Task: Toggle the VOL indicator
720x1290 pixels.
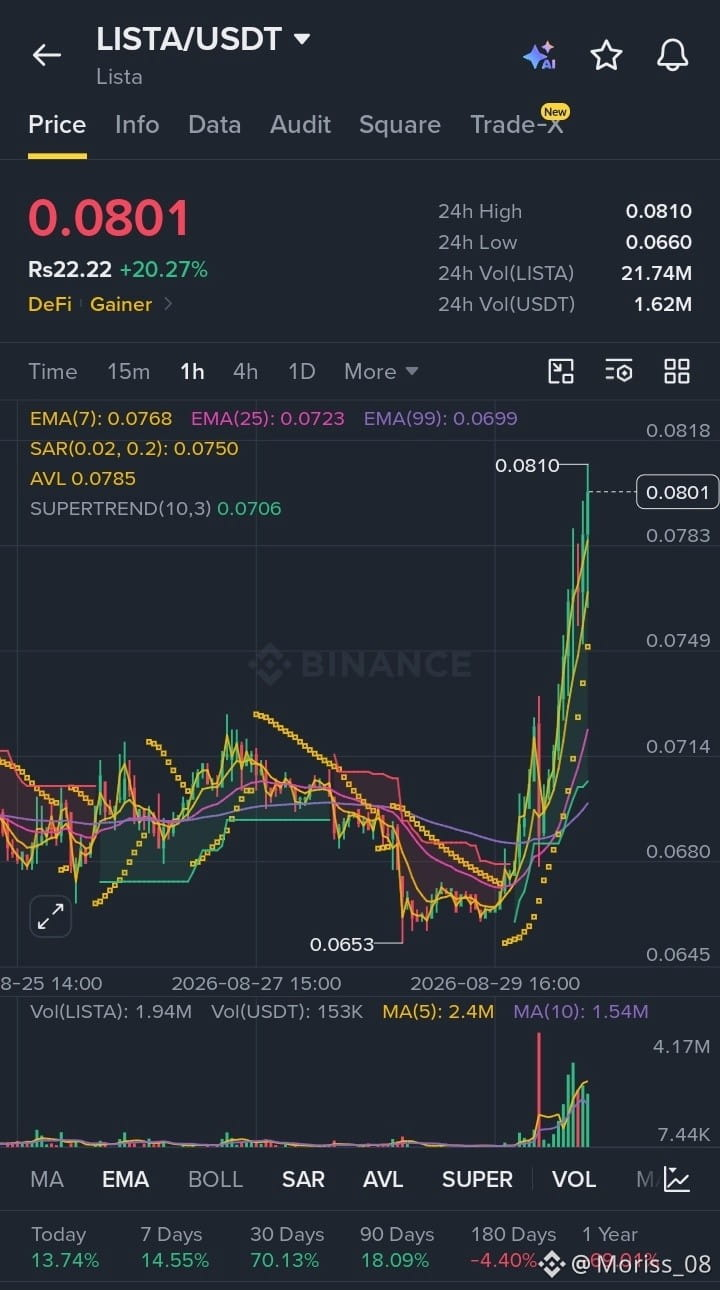Action: coord(574,1179)
